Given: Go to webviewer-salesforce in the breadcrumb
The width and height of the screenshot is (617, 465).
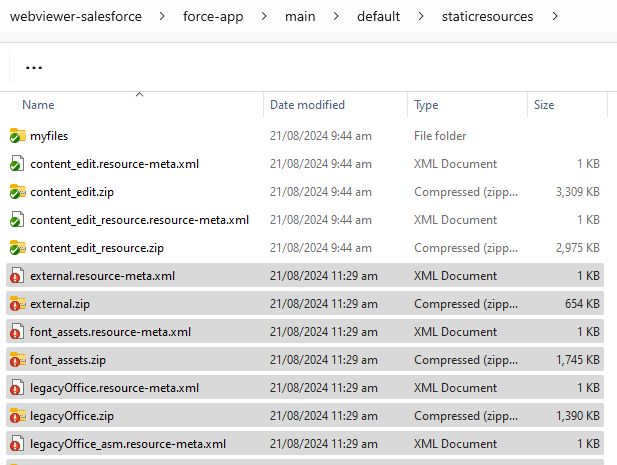Looking at the screenshot, I should [x=76, y=17].
